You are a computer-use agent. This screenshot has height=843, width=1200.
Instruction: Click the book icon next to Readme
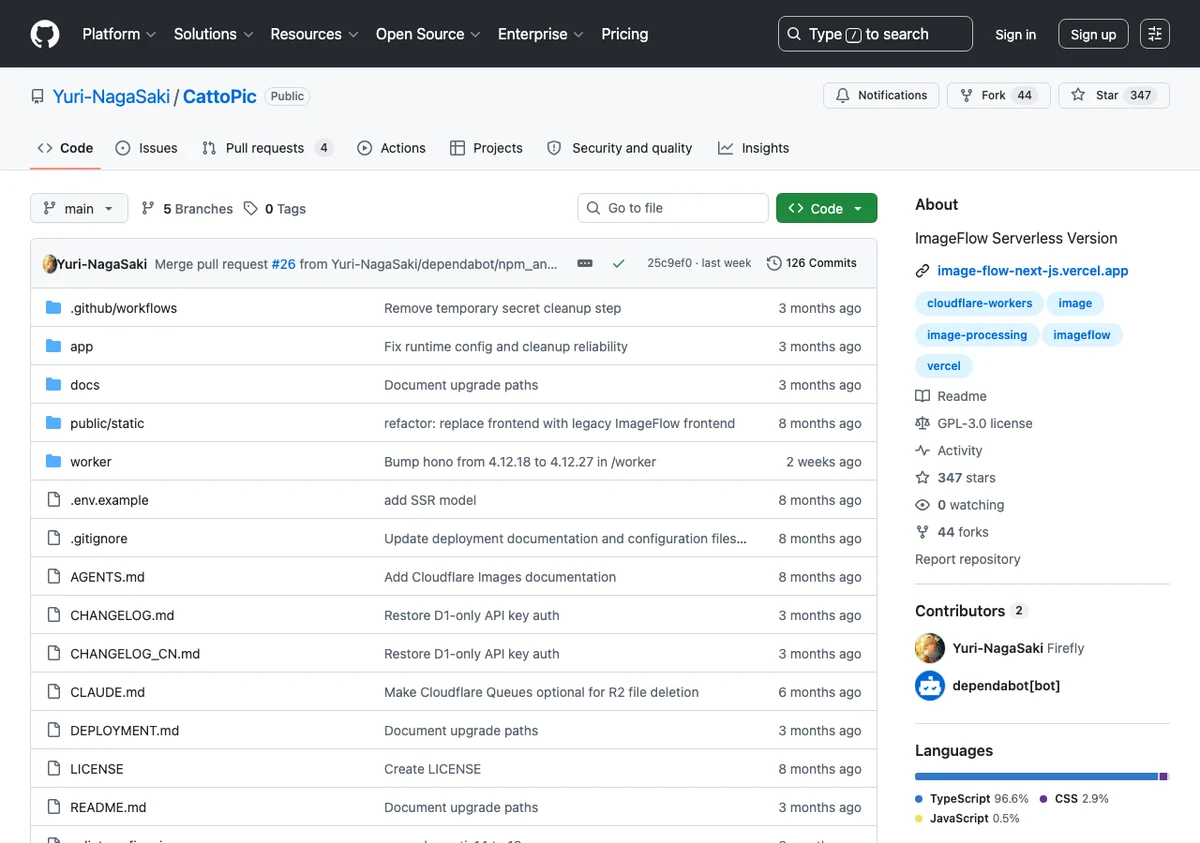coord(923,396)
